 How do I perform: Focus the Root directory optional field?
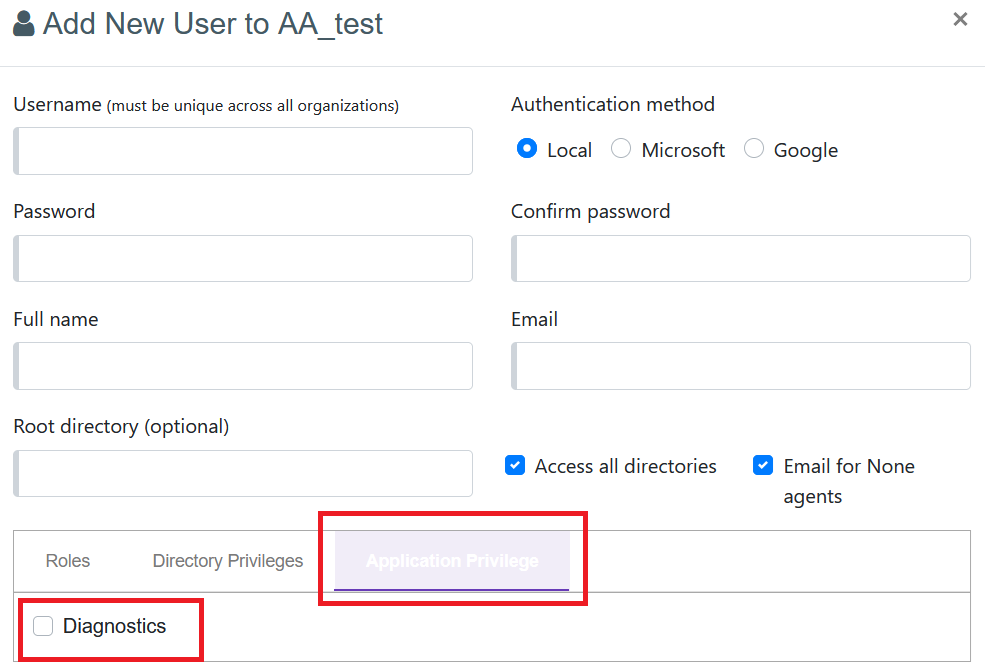[243, 473]
